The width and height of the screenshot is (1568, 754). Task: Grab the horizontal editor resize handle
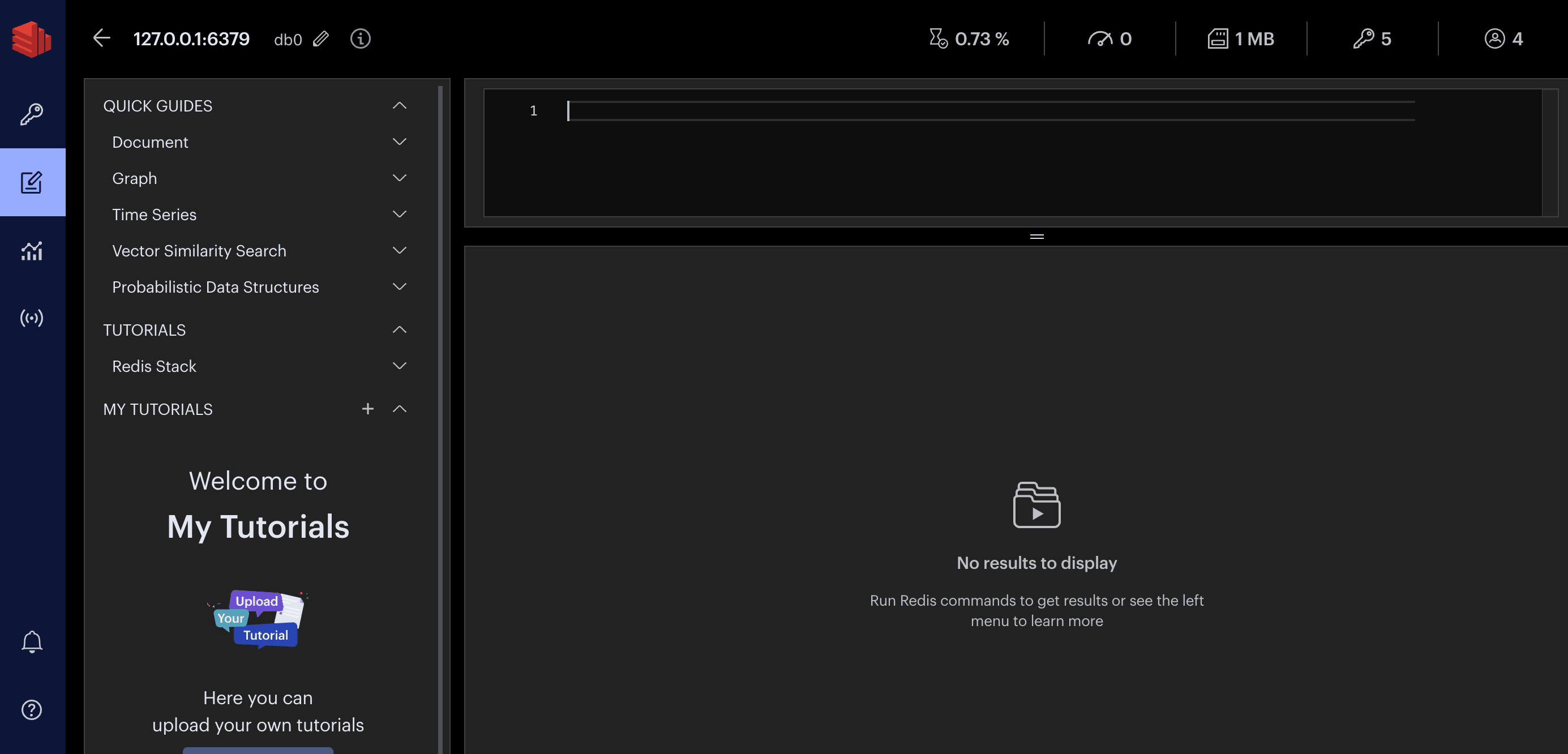click(x=1036, y=237)
